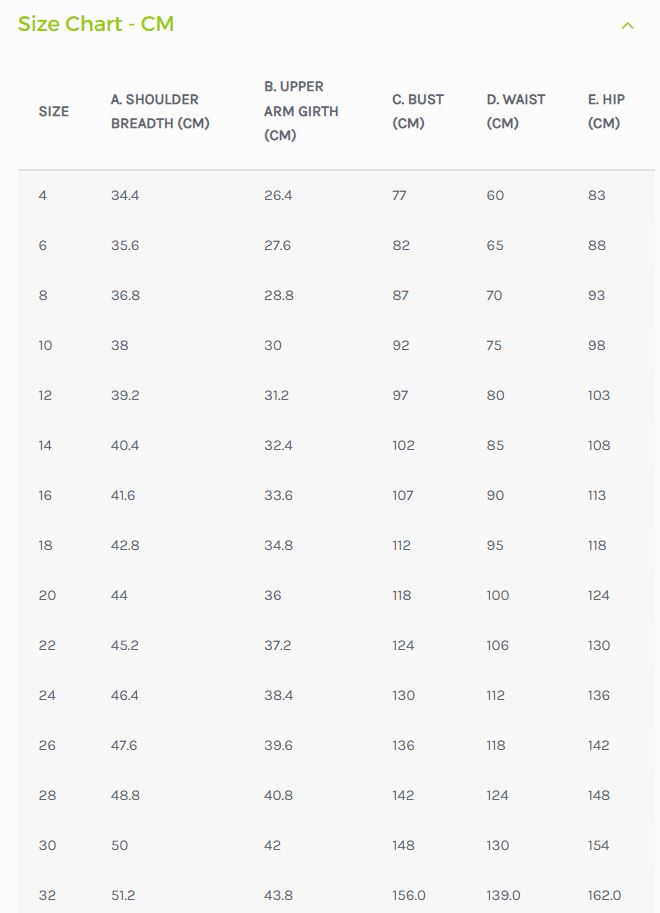The height and width of the screenshot is (913, 660).
Task: Collapse the Size Chart section with chevron
Action: [x=627, y=26]
